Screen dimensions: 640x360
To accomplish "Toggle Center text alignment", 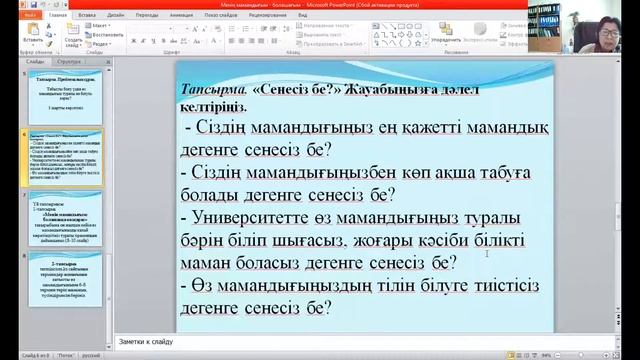I will [241, 41].
